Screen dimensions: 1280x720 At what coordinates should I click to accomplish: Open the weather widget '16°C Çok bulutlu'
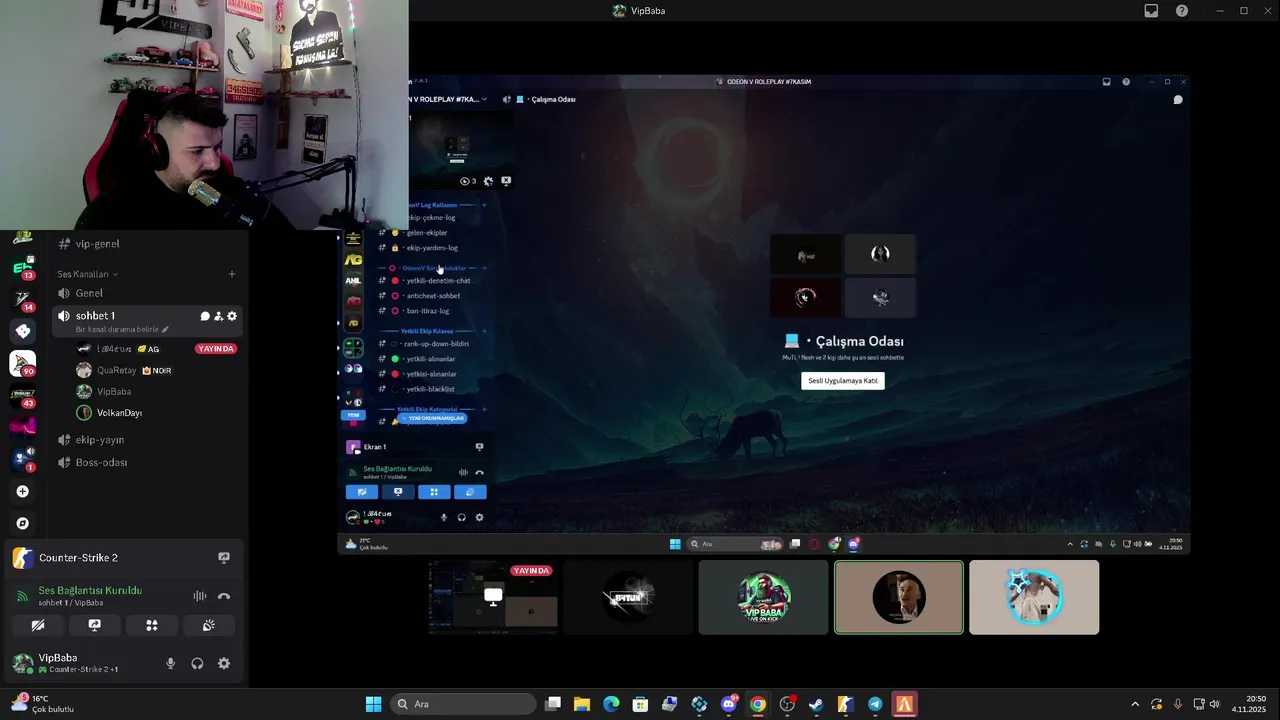click(x=42, y=704)
